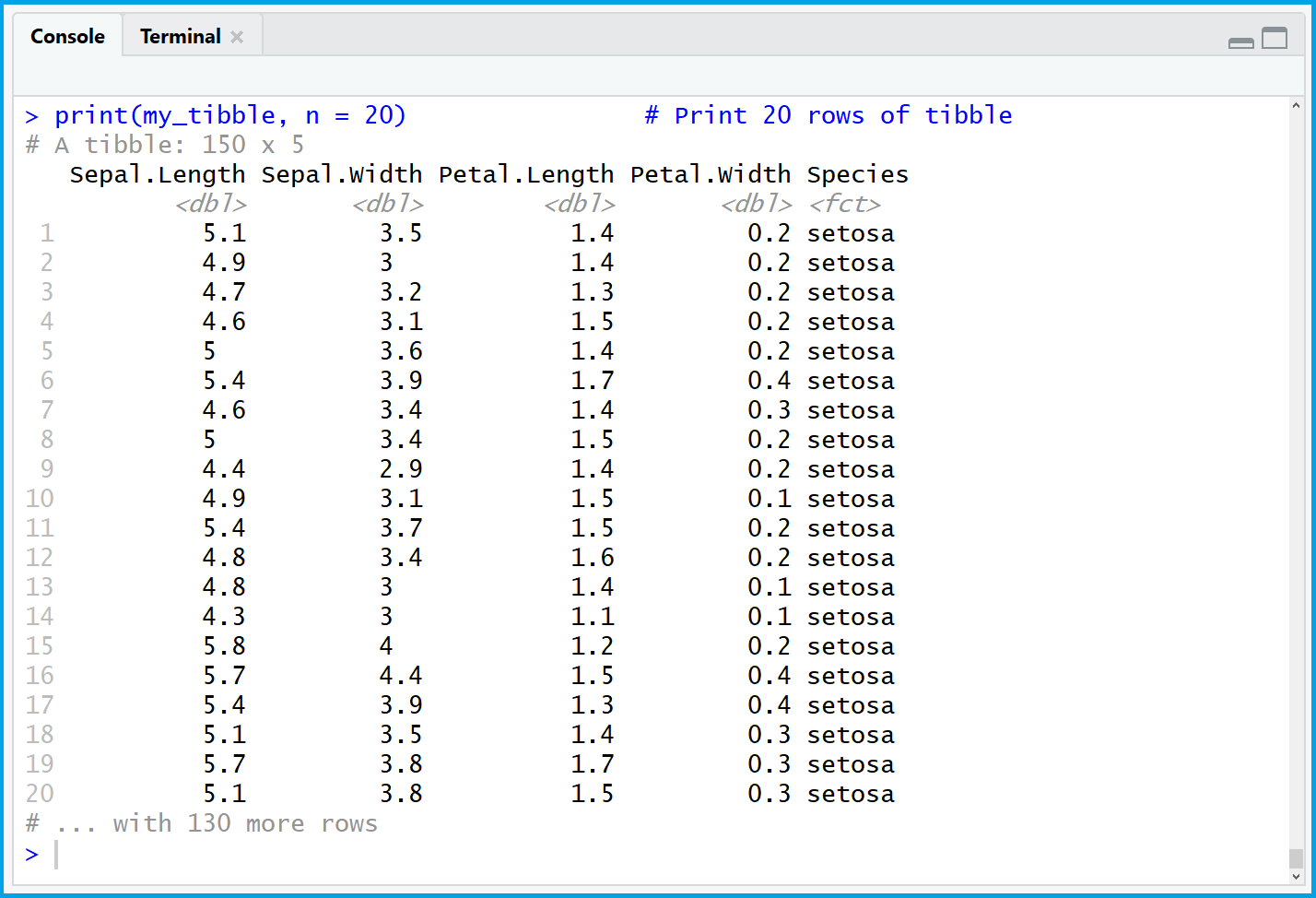
Task: Click Petal.Length 1.7 in row 19
Action: pyautogui.click(x=593, y=764)
